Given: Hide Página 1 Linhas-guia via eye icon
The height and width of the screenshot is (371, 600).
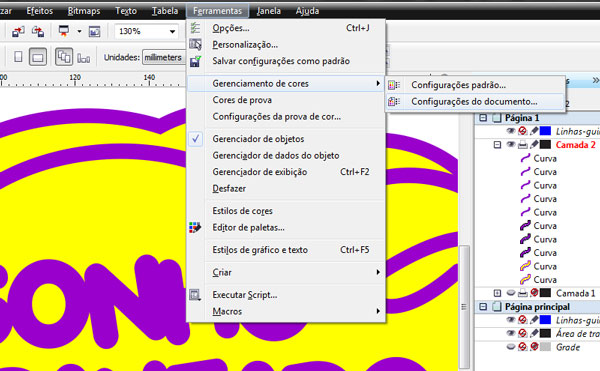Looking at the screenshot, I should click(x=511, y=131).
